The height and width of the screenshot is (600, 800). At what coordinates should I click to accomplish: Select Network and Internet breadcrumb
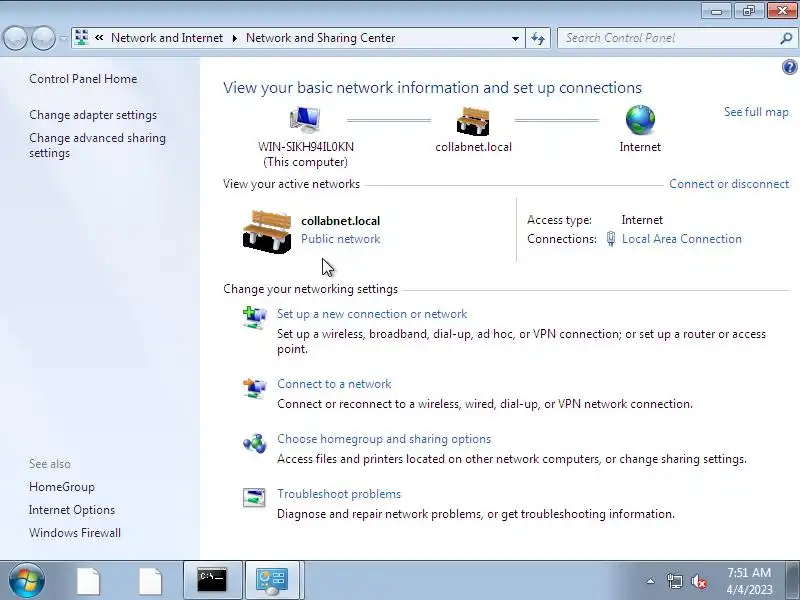click(167, 38)
